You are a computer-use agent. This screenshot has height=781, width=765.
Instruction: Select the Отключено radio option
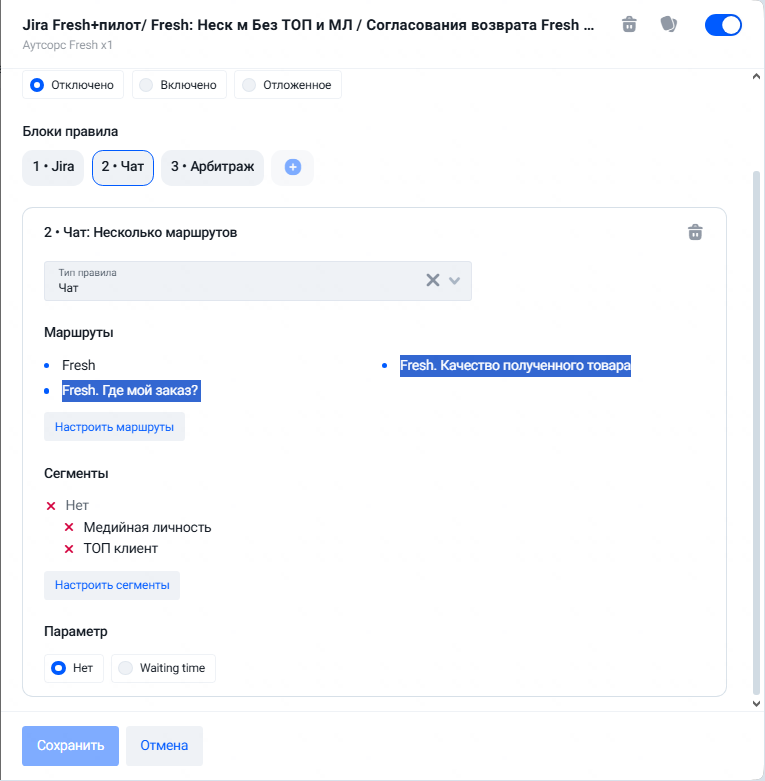[x=73, y=85]
